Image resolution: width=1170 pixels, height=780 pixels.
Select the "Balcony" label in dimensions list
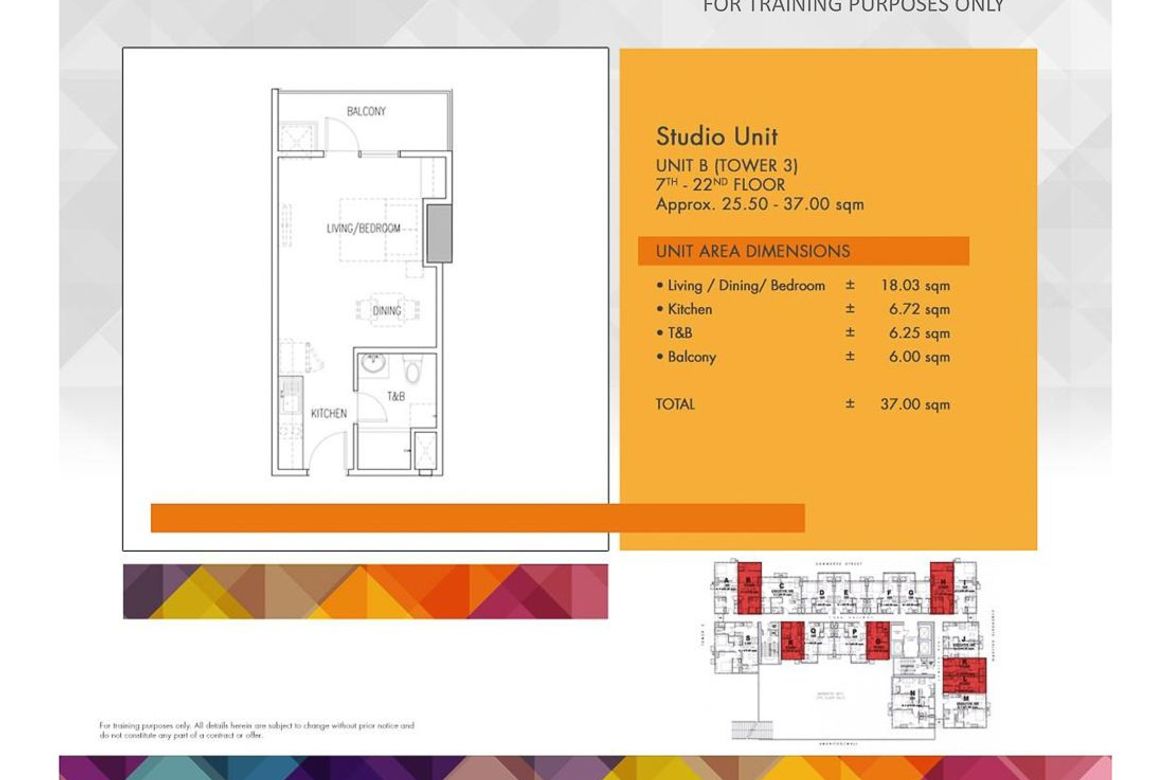(x=692, y=357)
